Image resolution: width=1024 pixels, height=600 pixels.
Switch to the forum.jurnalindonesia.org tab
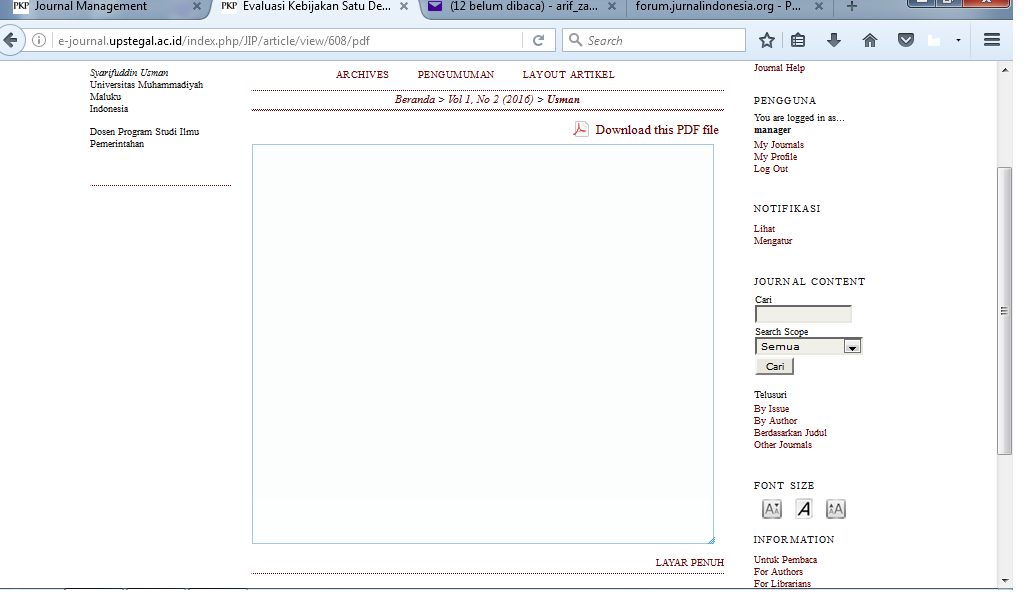[725, 7]
